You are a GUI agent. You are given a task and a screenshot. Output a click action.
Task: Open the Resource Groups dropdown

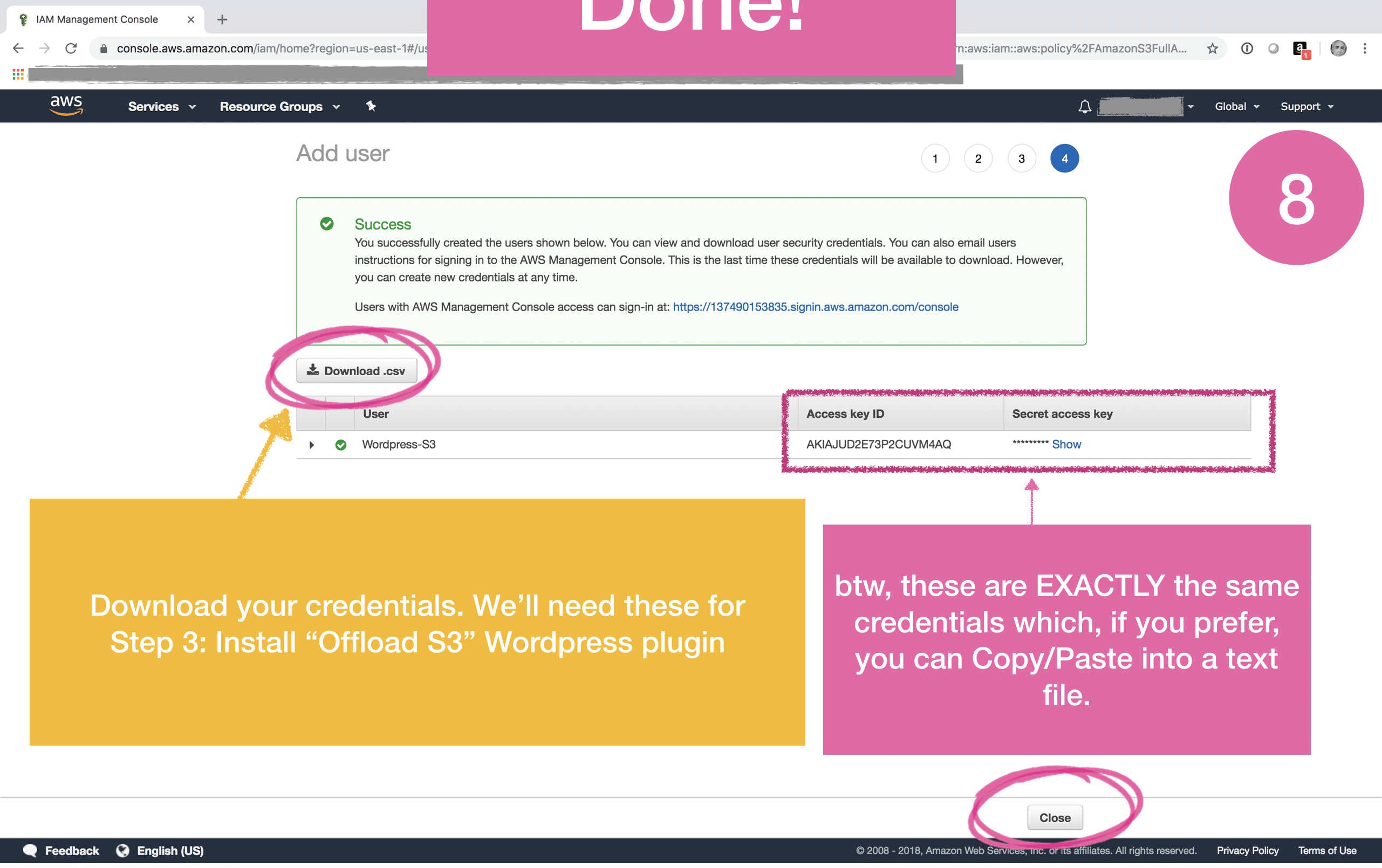279,106
